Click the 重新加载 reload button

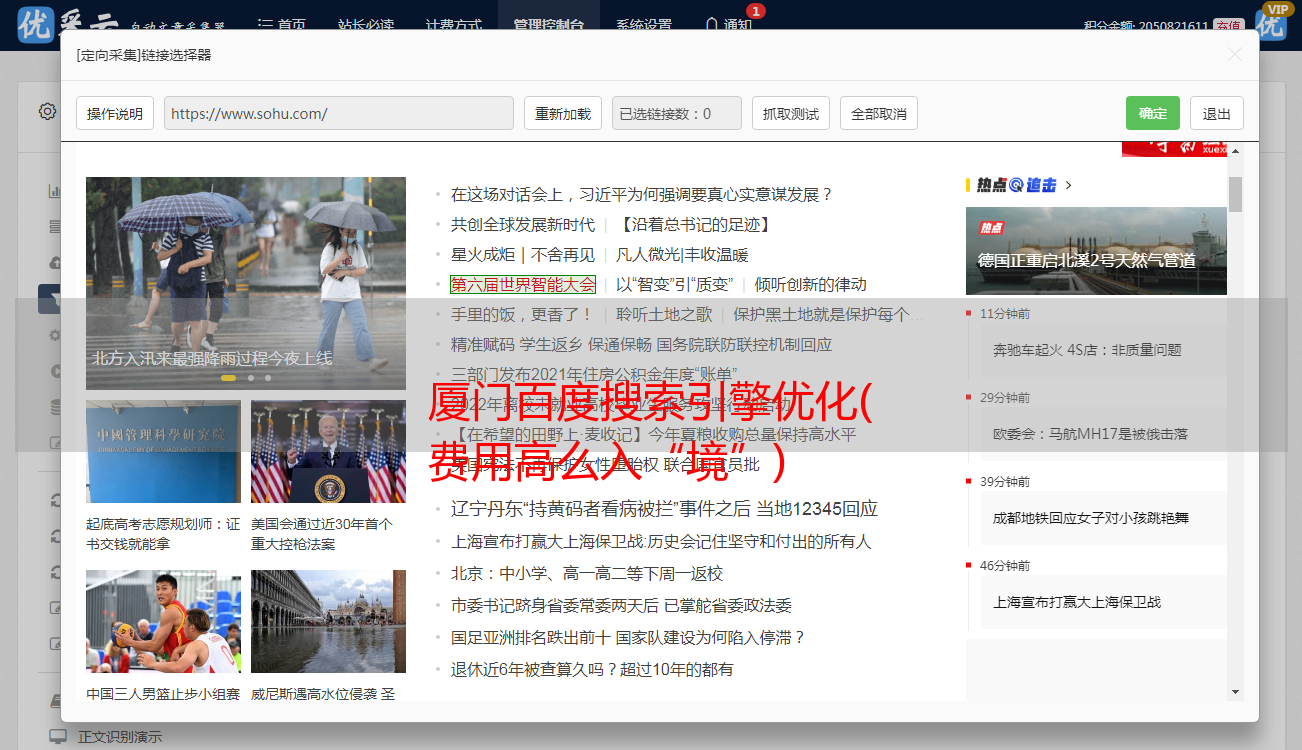(563, 113)
